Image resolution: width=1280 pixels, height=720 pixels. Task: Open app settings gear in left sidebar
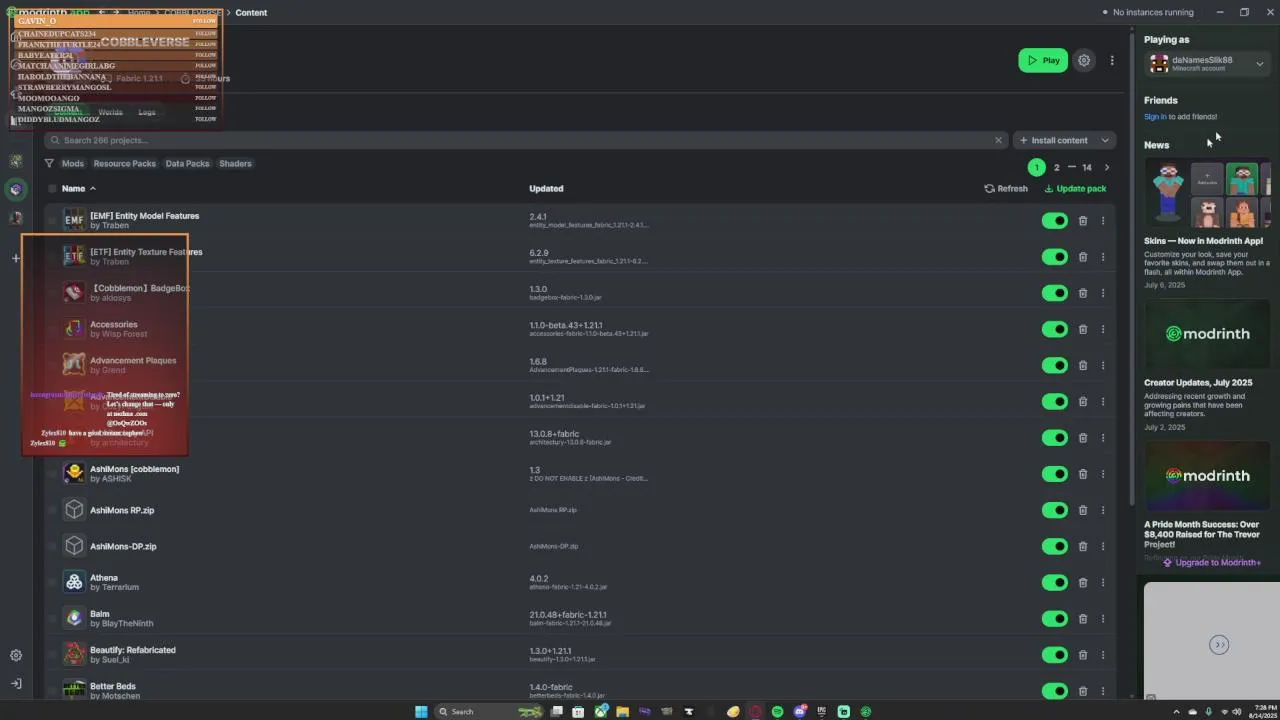point(16,656)
